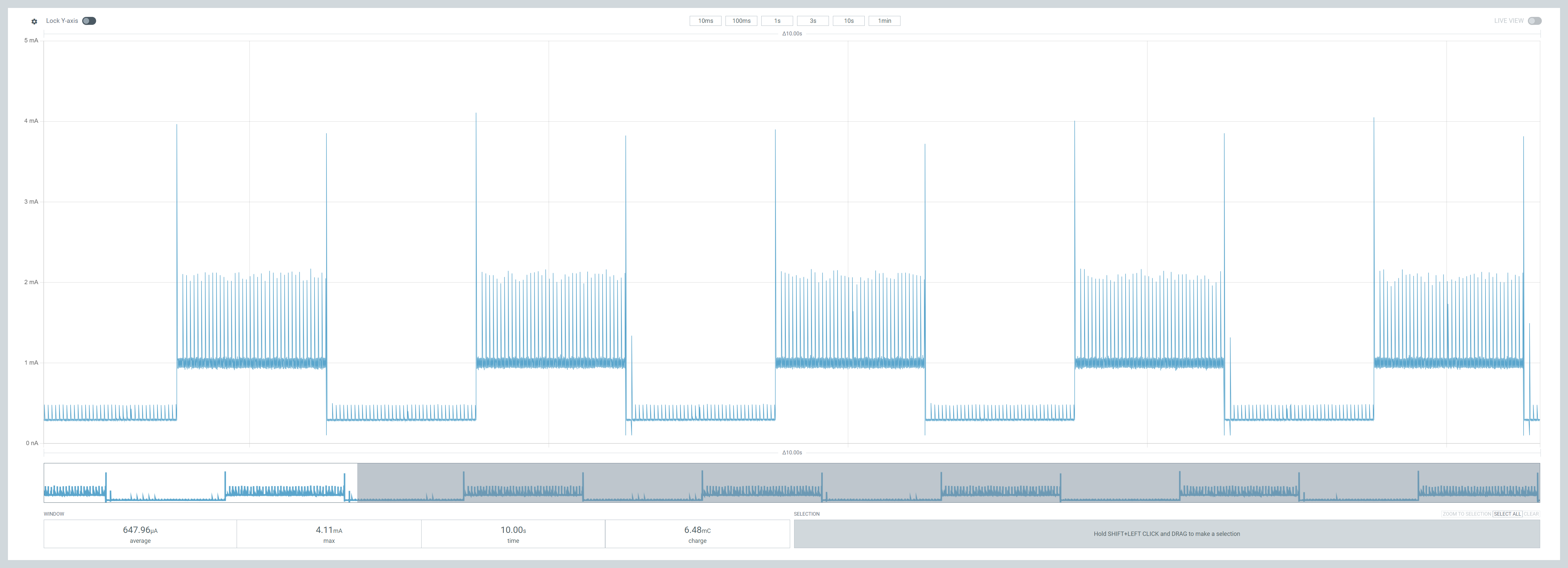Choose the 1s window preset
This screenshot has width=1568, height=568.
[x=777, y=21]
